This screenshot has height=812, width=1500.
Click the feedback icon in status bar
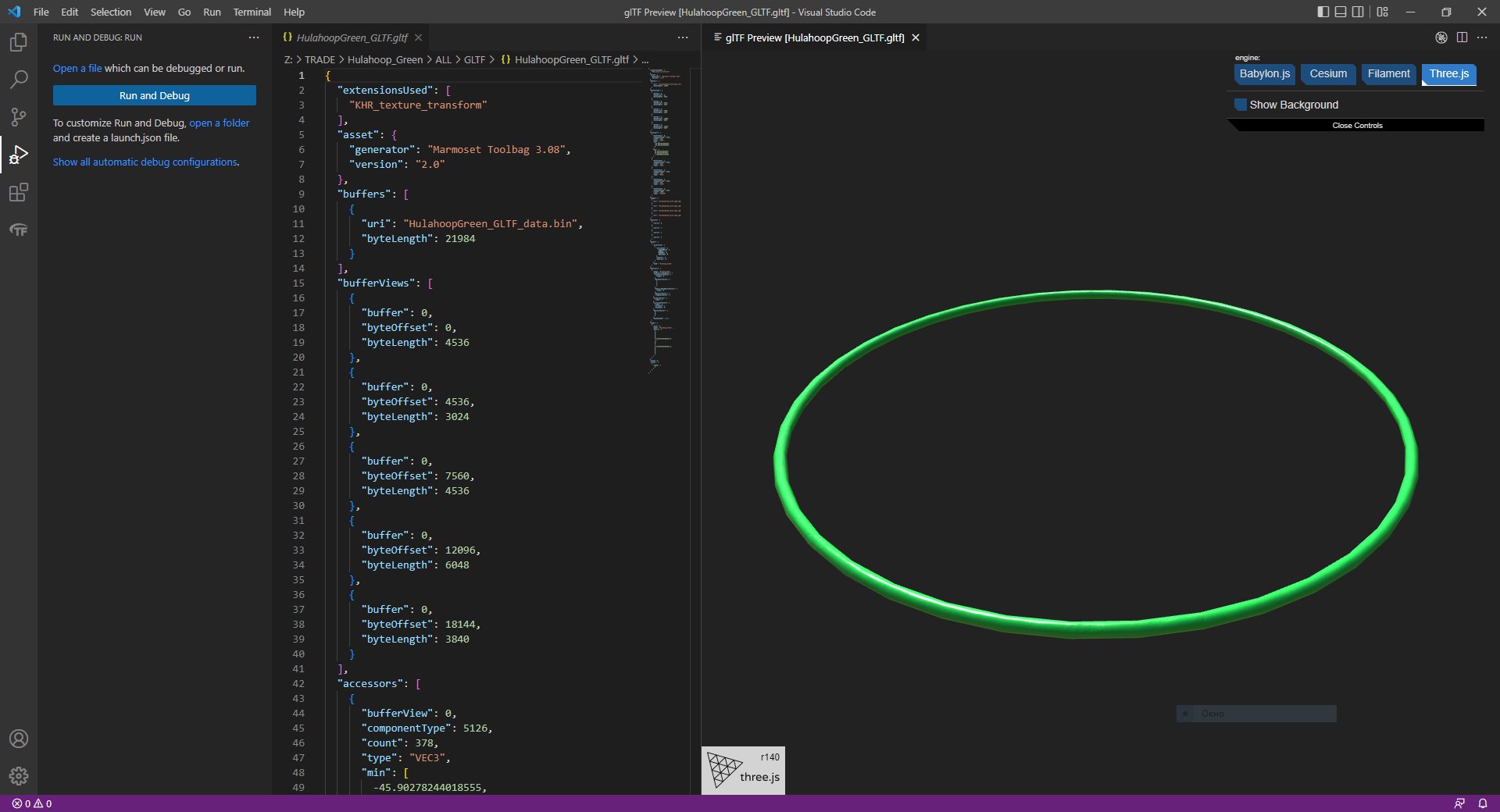click(1459, 803)
